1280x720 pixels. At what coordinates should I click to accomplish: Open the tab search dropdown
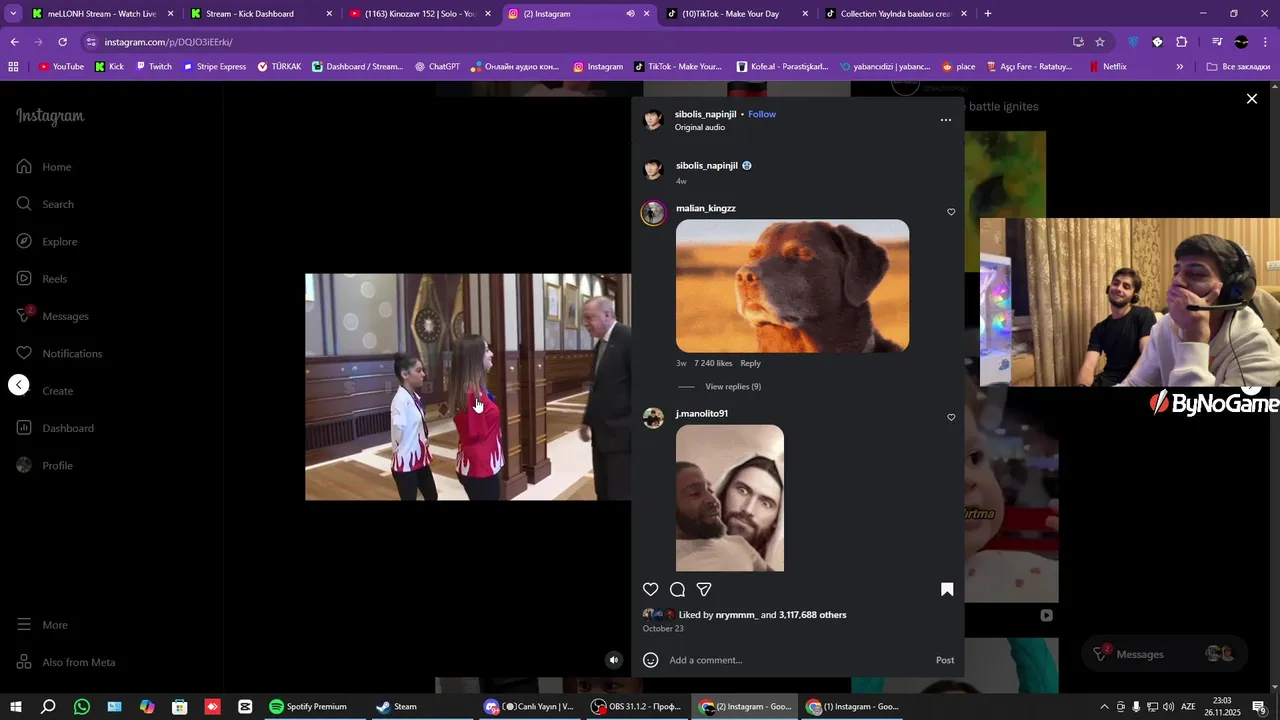13,14
